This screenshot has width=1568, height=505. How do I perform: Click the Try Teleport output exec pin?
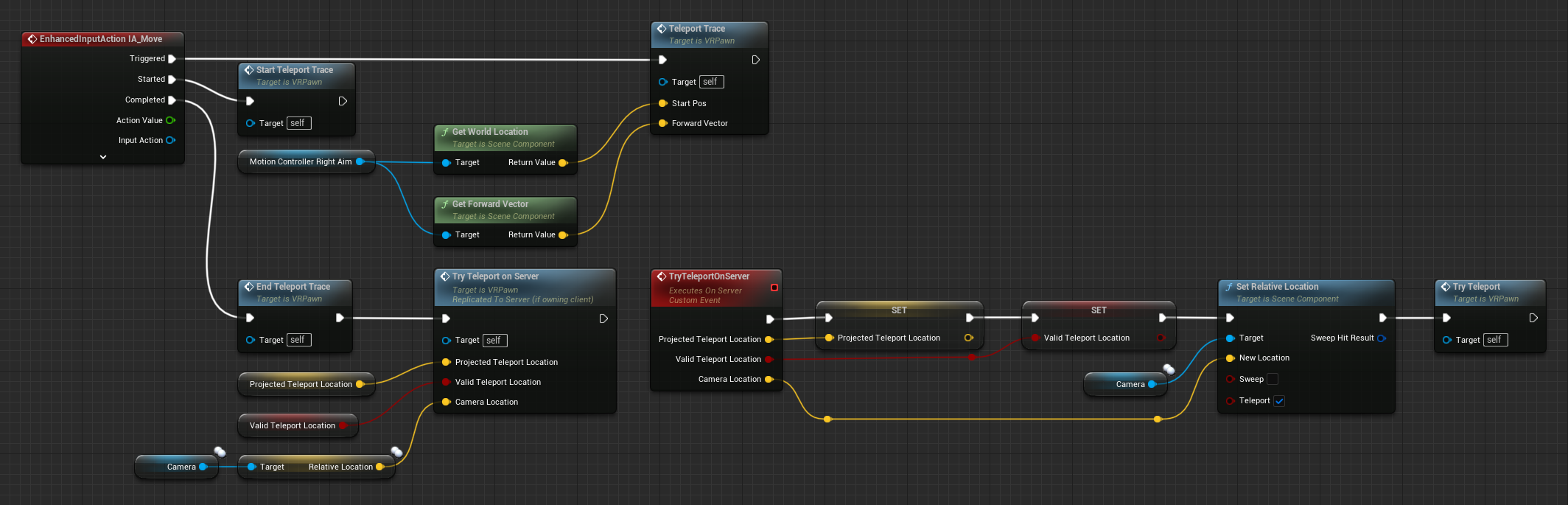(1533, 318)
